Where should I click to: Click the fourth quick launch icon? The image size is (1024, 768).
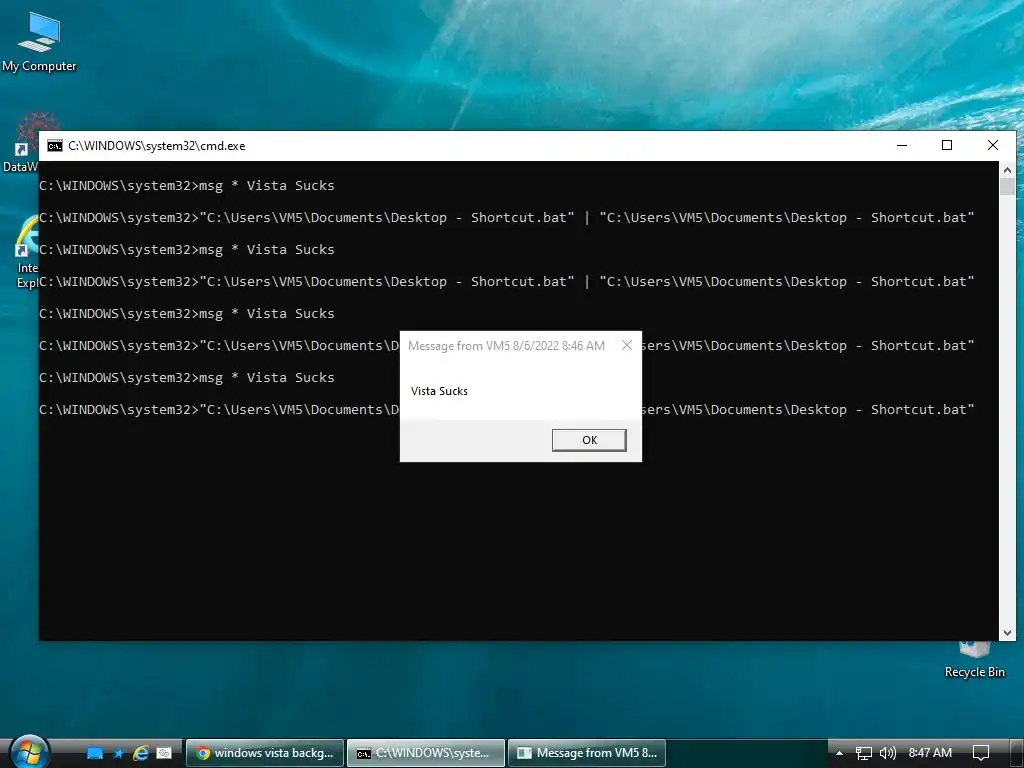click(x=164, y=753)
